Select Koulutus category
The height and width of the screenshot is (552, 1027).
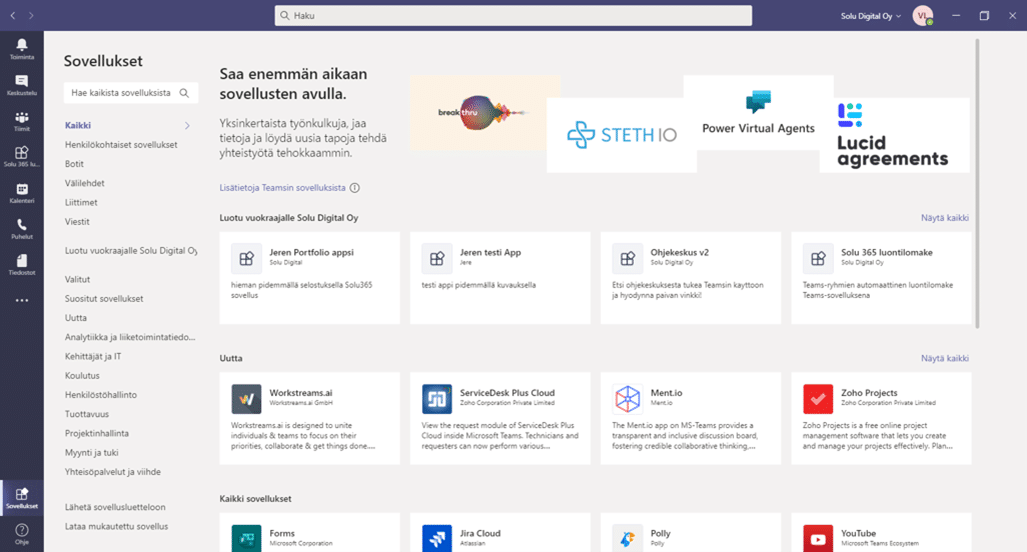tap(83, 375)
